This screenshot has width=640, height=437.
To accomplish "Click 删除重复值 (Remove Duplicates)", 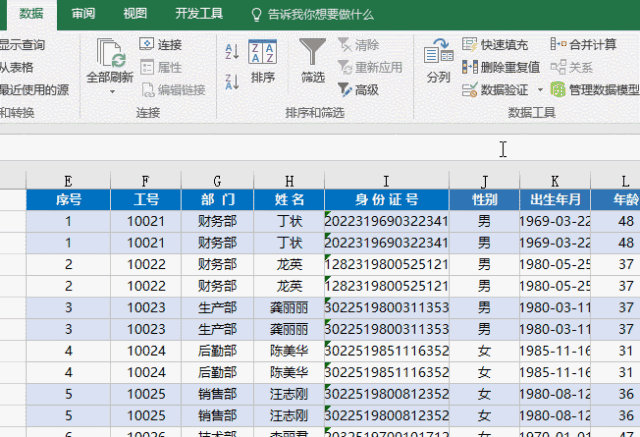I will pyautogui.click(x=501, y=67).
